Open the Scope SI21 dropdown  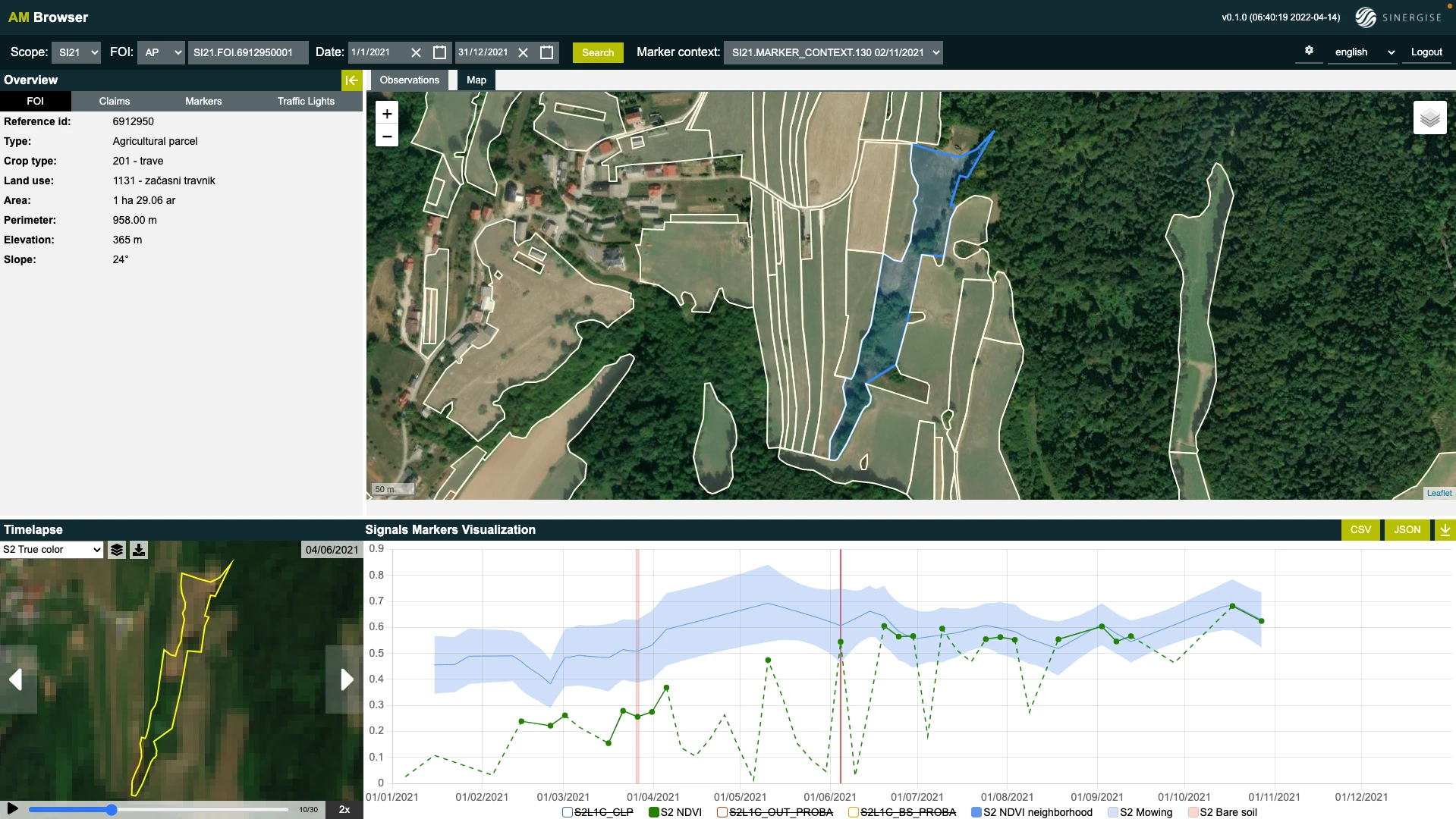click(x=79, y=52)
